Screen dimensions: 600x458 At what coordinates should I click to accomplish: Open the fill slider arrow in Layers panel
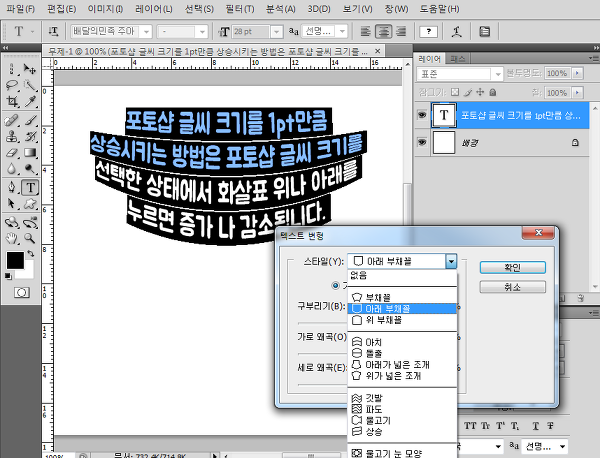click(577, 93)
